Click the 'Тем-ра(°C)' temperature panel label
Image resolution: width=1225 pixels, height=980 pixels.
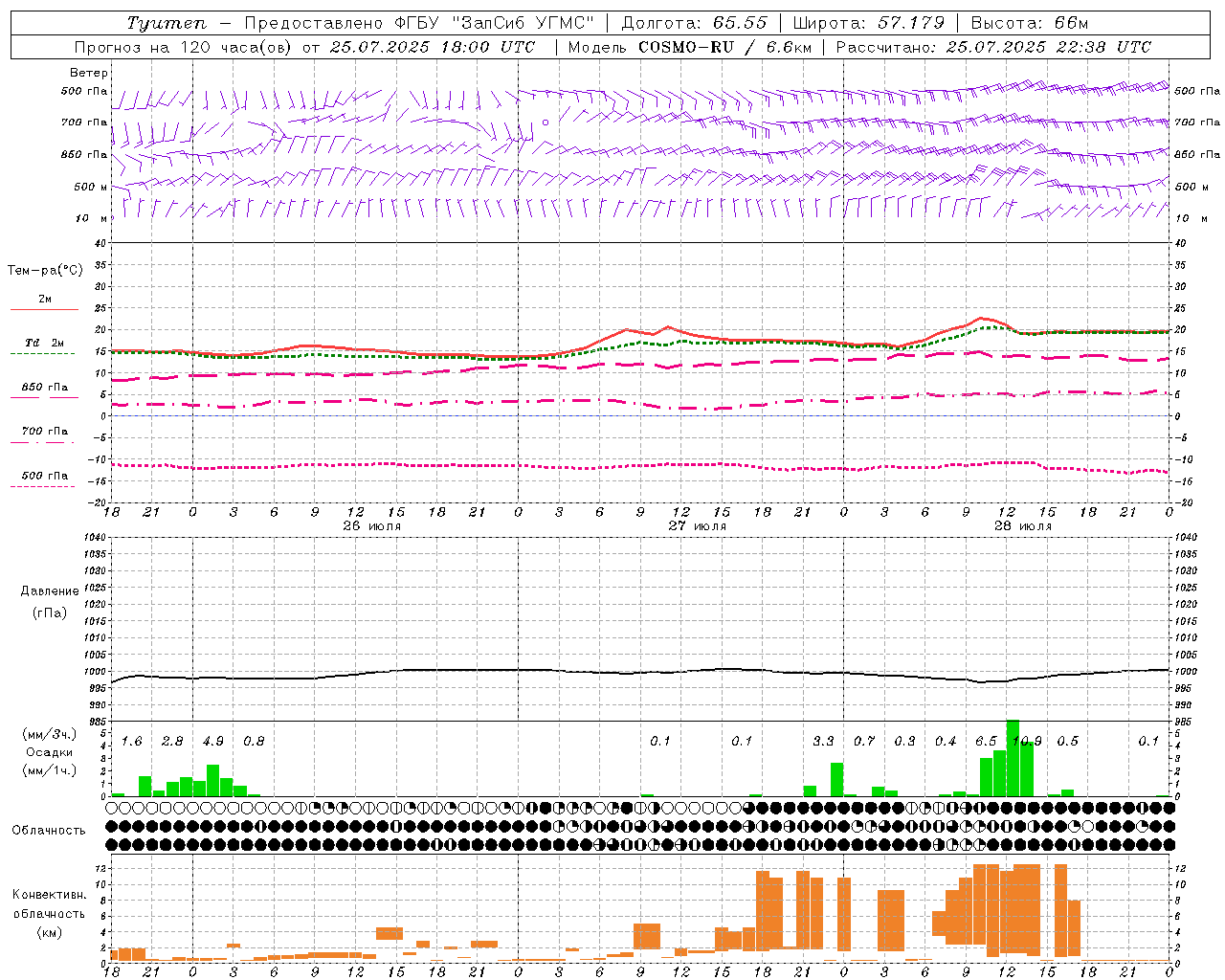pyautogui.click(x=45, y=270)
